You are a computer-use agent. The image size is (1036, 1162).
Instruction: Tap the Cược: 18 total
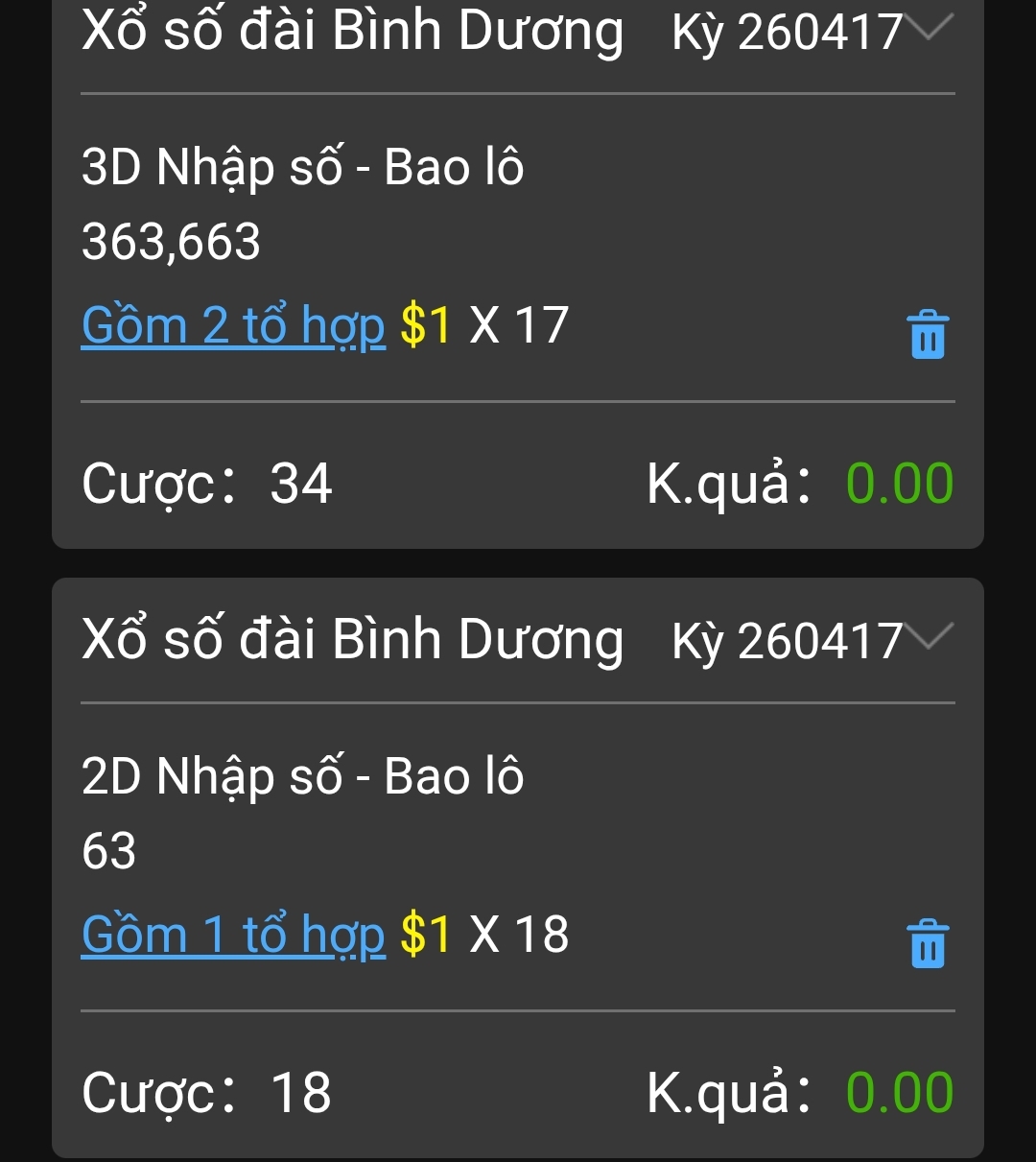(x=207, y=1092)
